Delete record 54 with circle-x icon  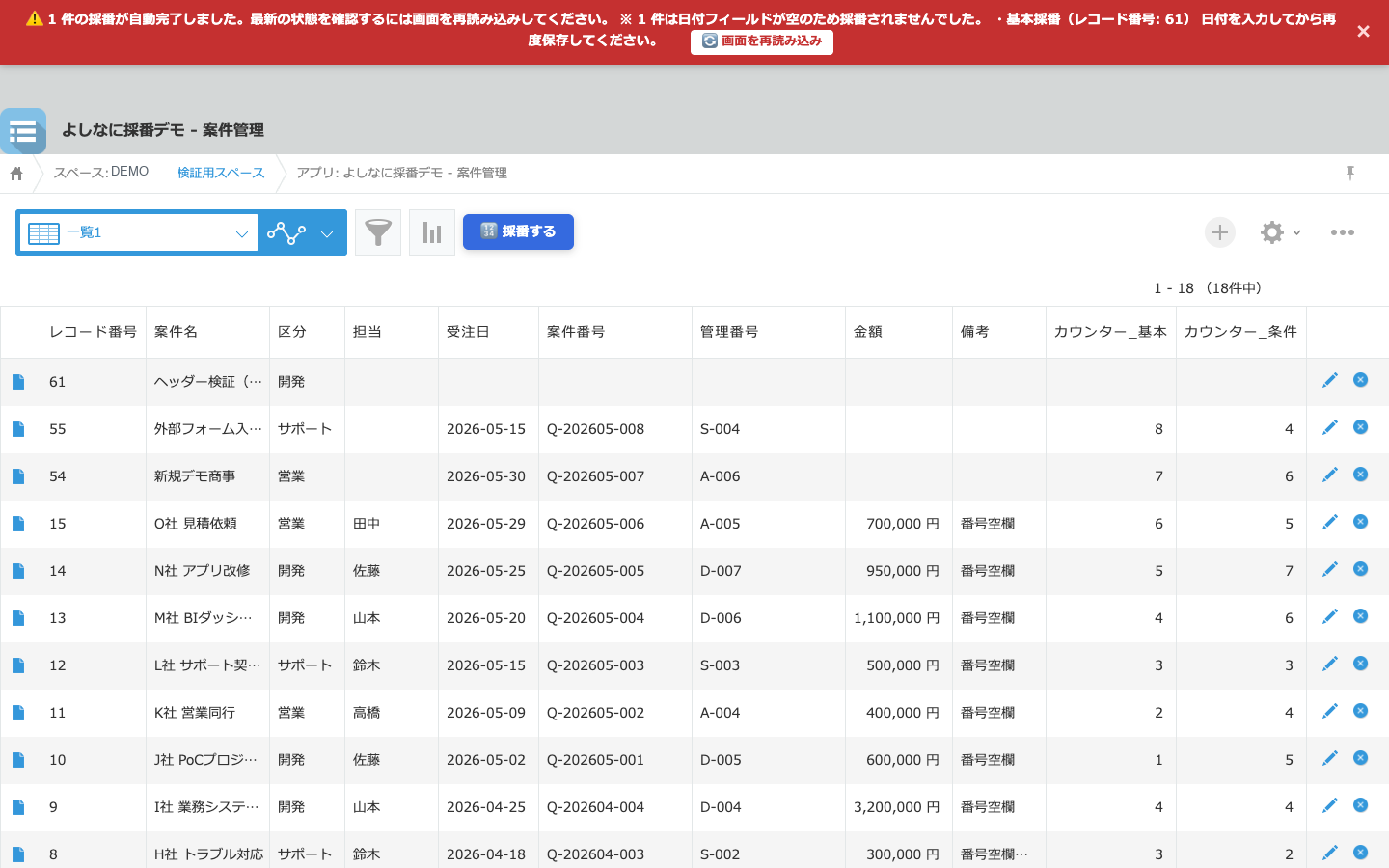[x=1361, y=475]
